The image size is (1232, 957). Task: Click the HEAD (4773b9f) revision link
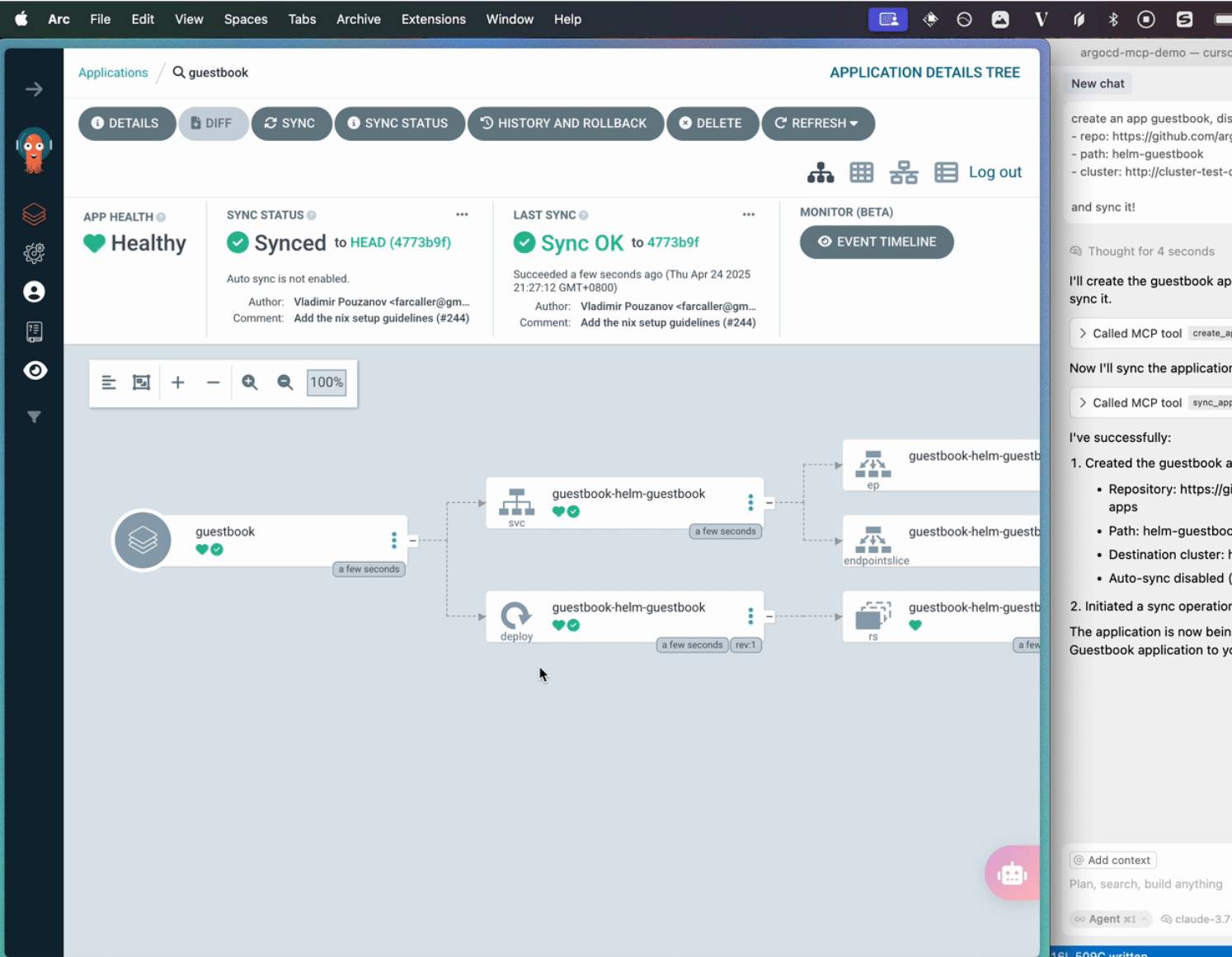pos(400,242)
